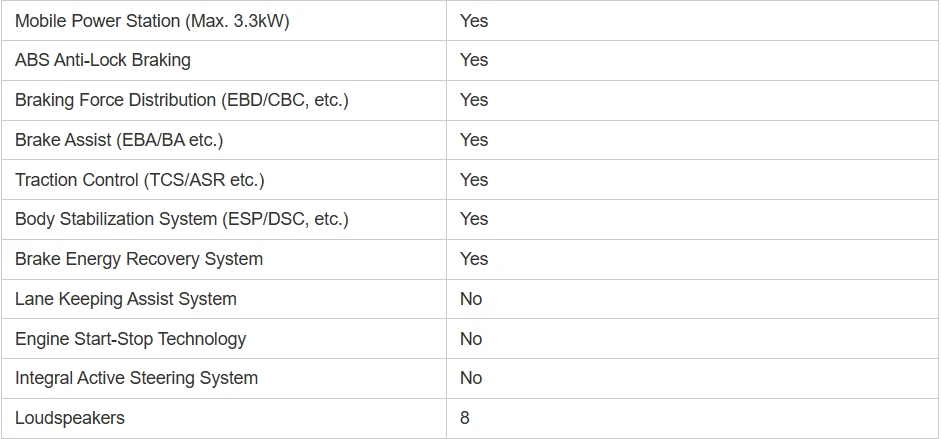
Task: Click No value beside Integral Active Steering
Action: pyautogui.click(x=471, y=378)
